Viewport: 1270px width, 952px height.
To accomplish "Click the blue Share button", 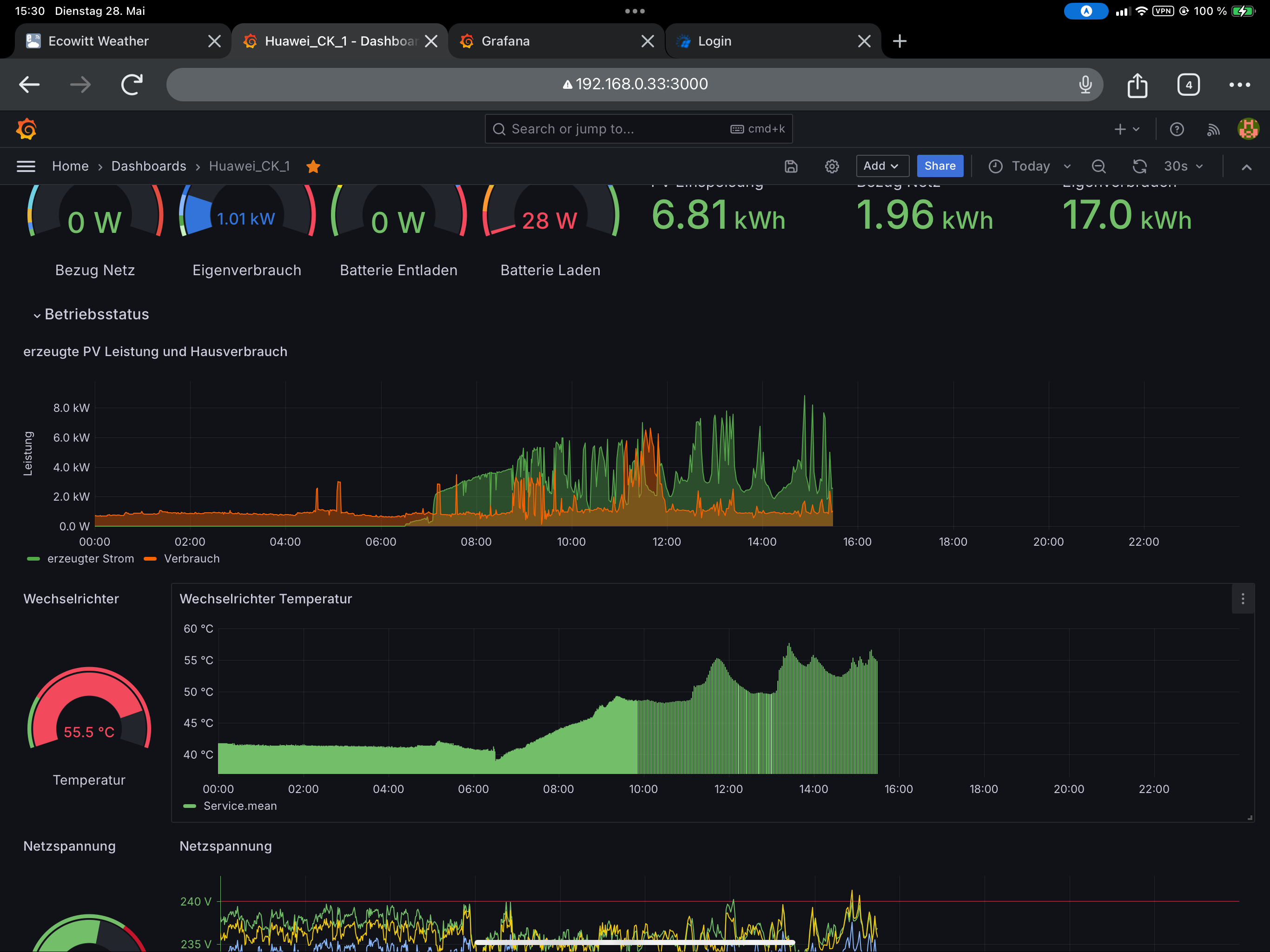I will [x=939, y=166].
